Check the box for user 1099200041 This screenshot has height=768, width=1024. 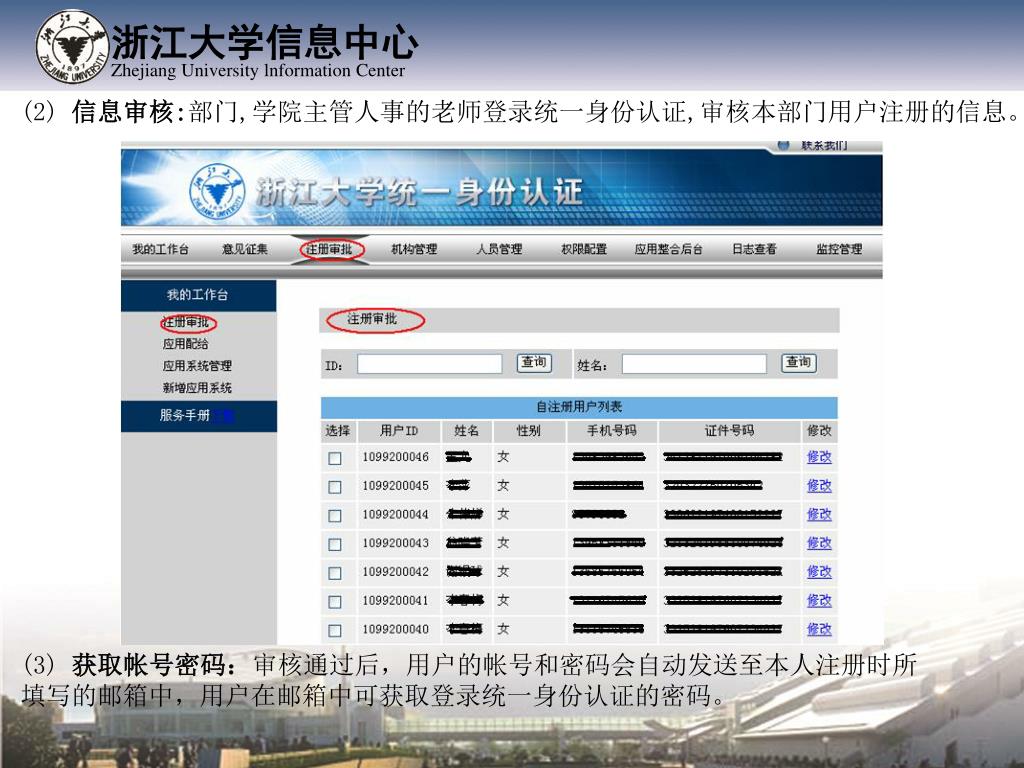pos(335,602)
